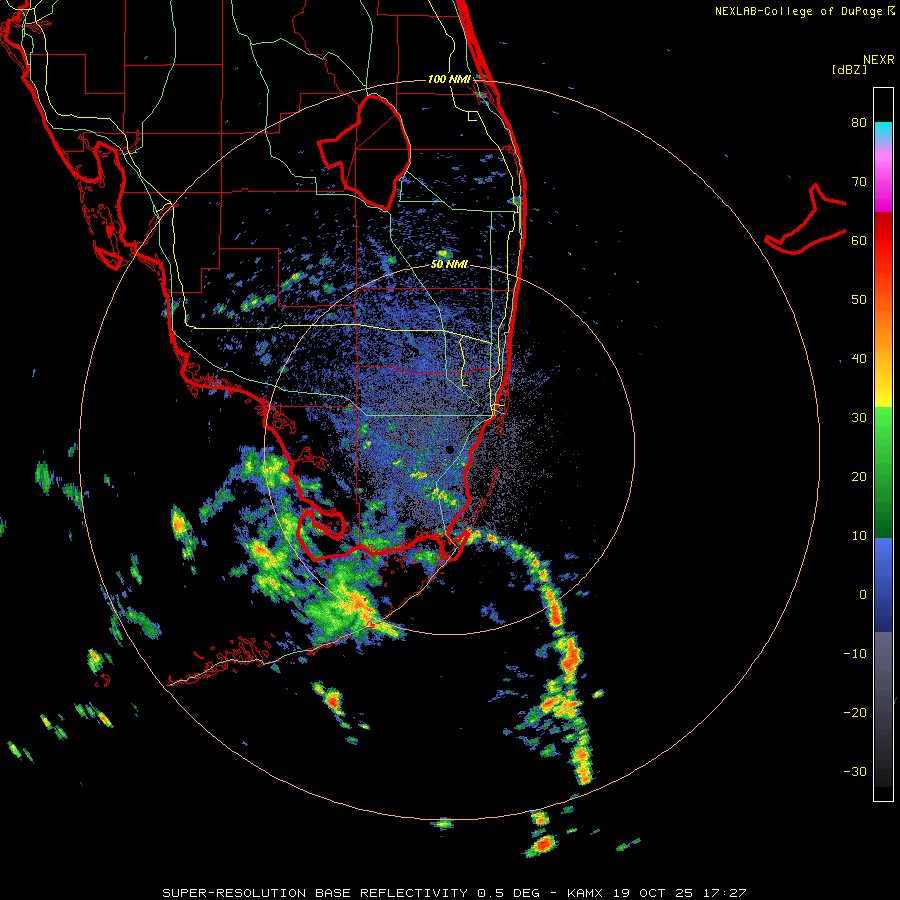Screen dimensions: 900x900
Task: Click the 80 dBZ legend value
Action: (859, 122)
